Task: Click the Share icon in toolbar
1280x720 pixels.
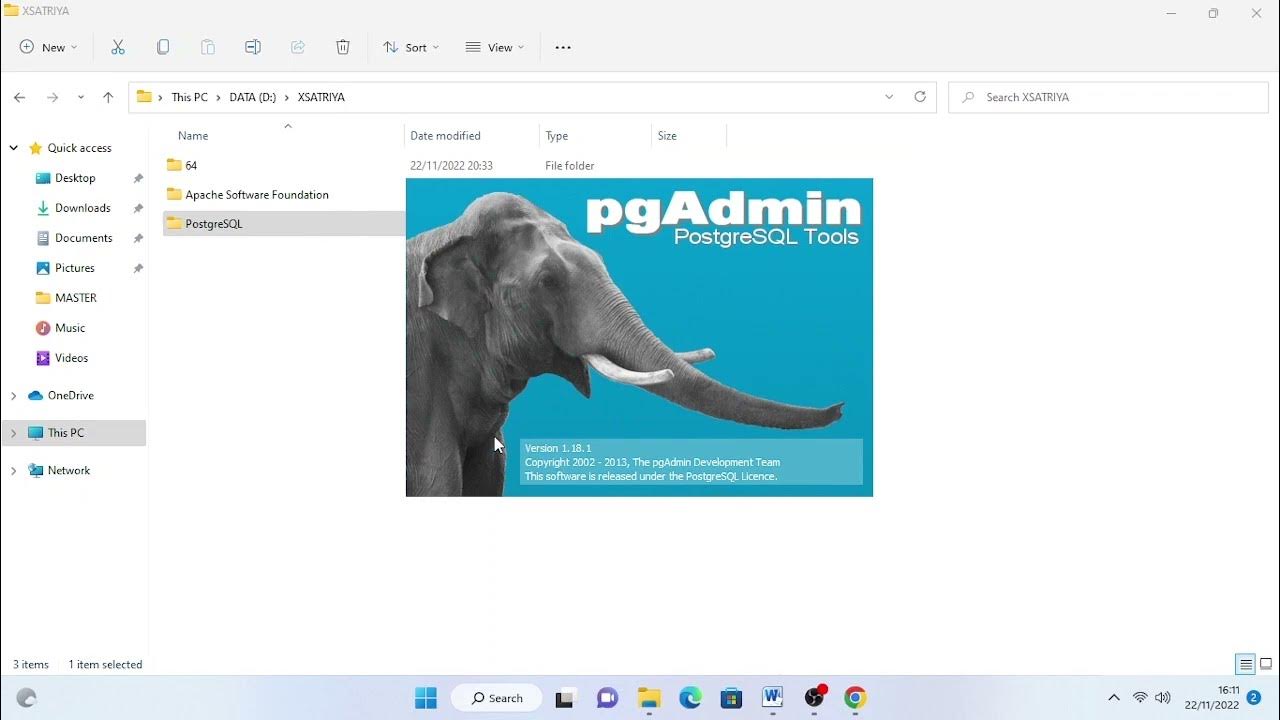Action: (298, 47)
